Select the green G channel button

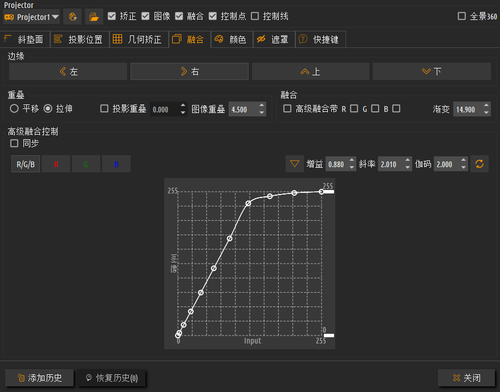(86, 164)
